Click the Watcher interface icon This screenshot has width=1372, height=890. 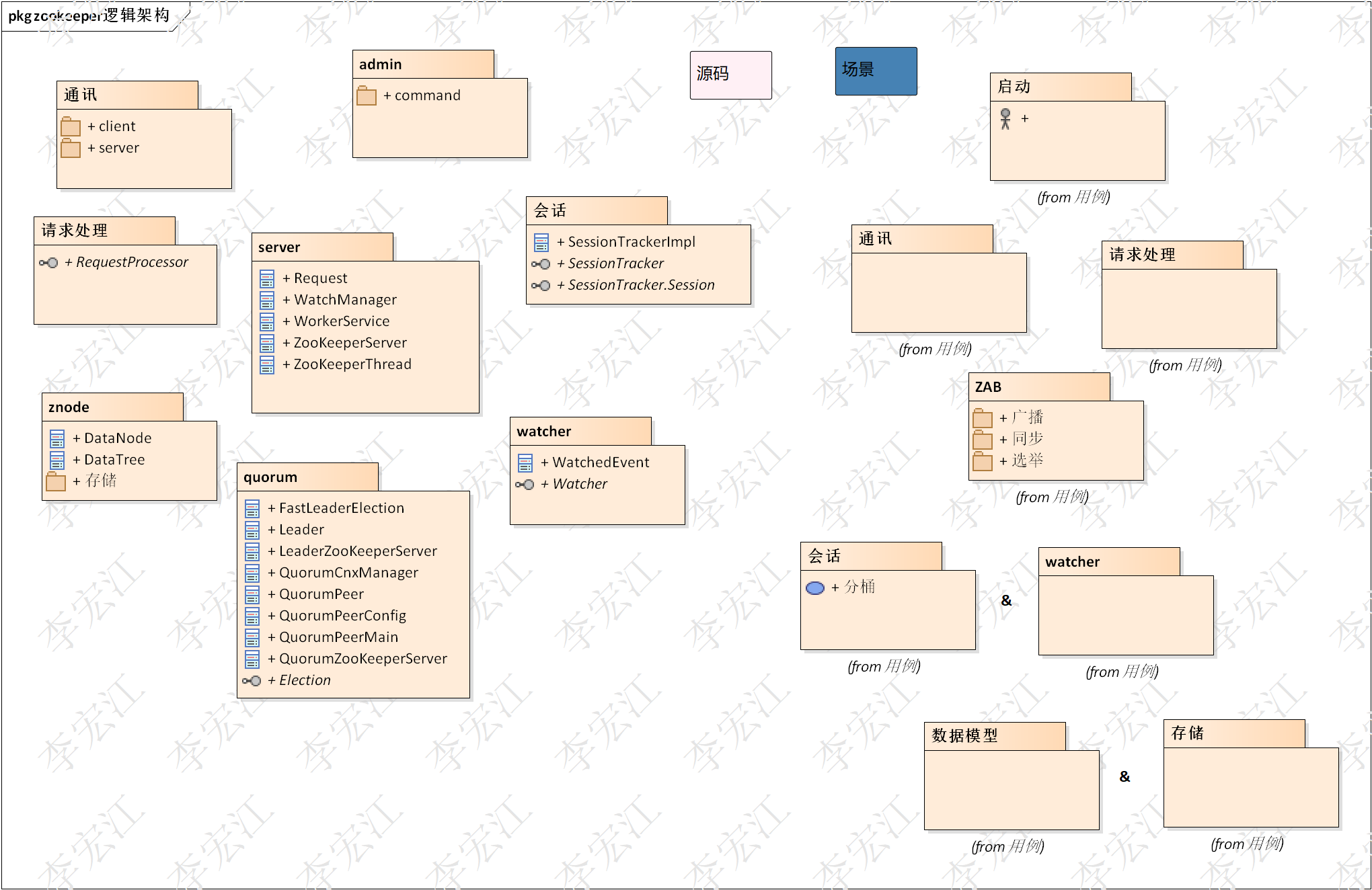point(525,485)
